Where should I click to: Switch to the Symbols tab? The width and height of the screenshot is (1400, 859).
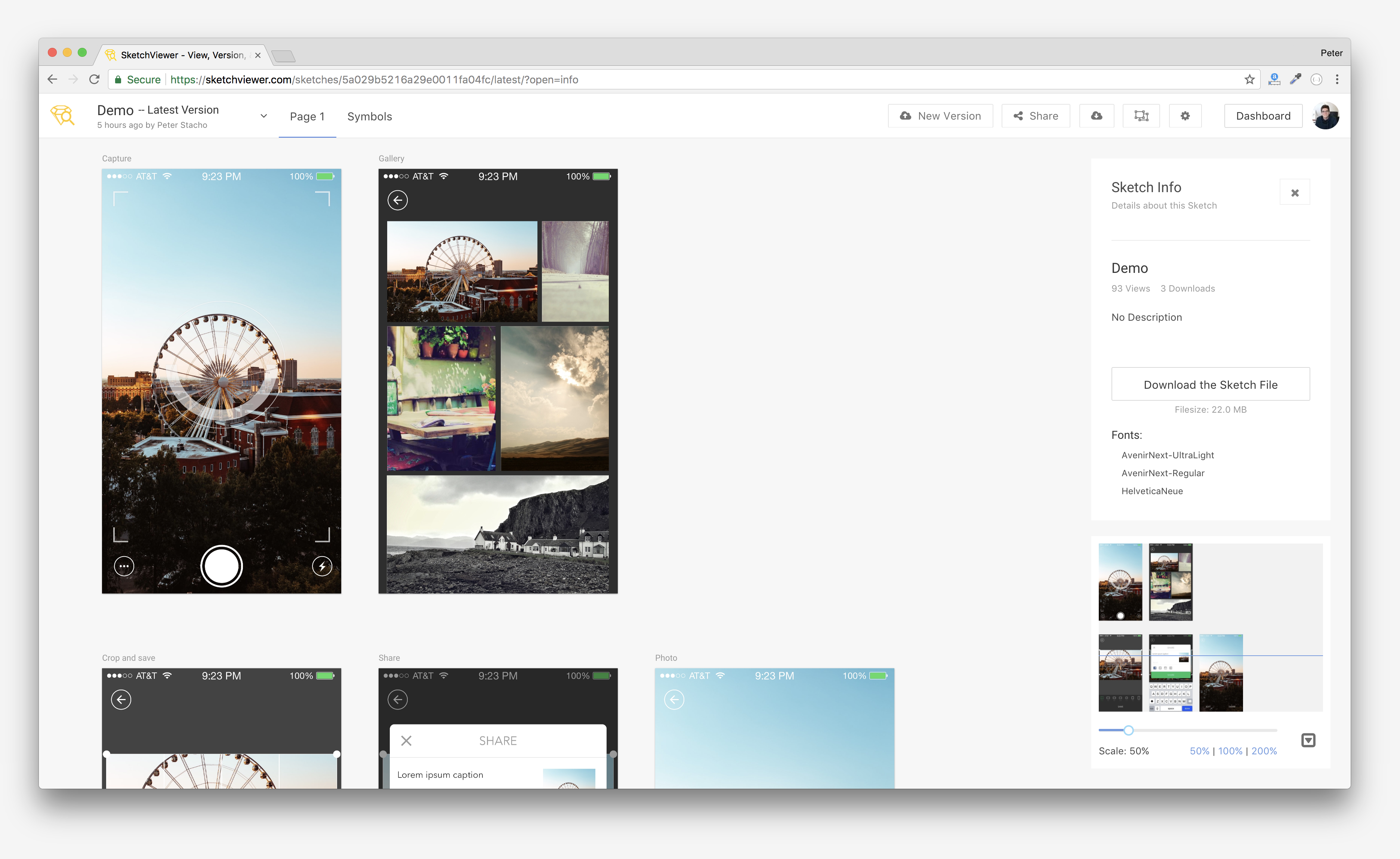pyautogui.click(x=369, y=116)
